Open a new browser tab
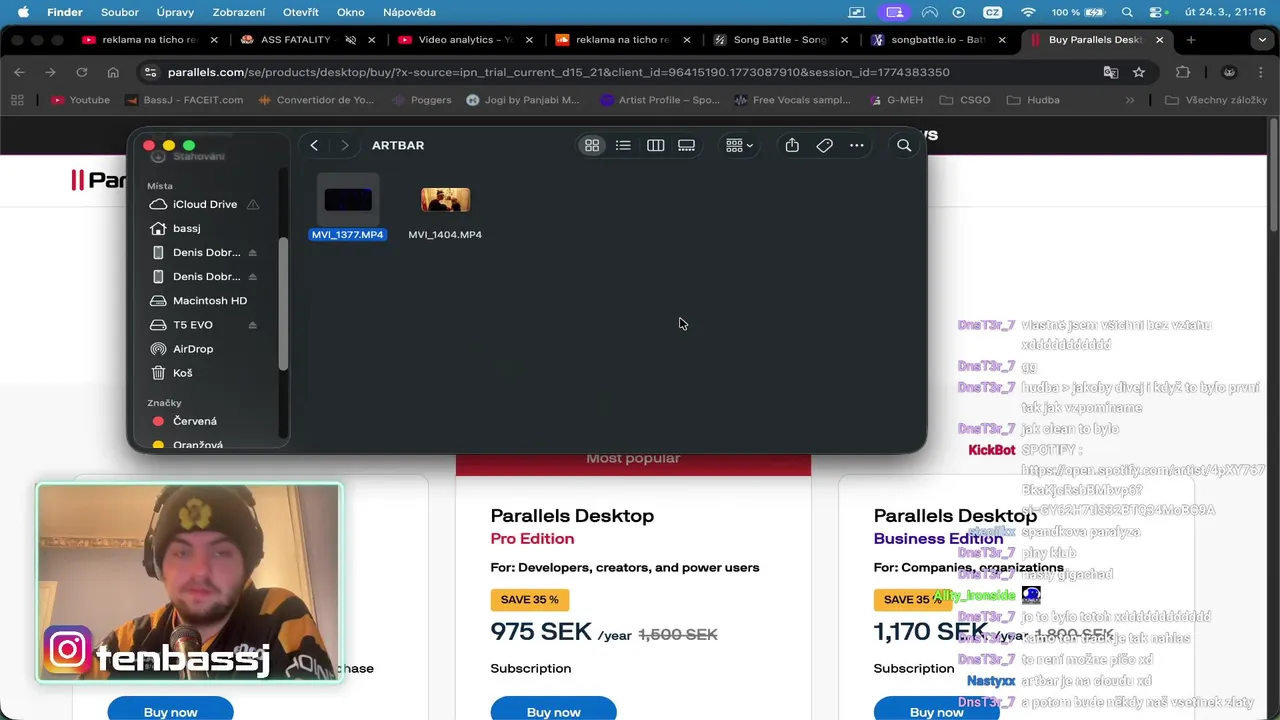 pyautogui.click(x=1191, y=40)
